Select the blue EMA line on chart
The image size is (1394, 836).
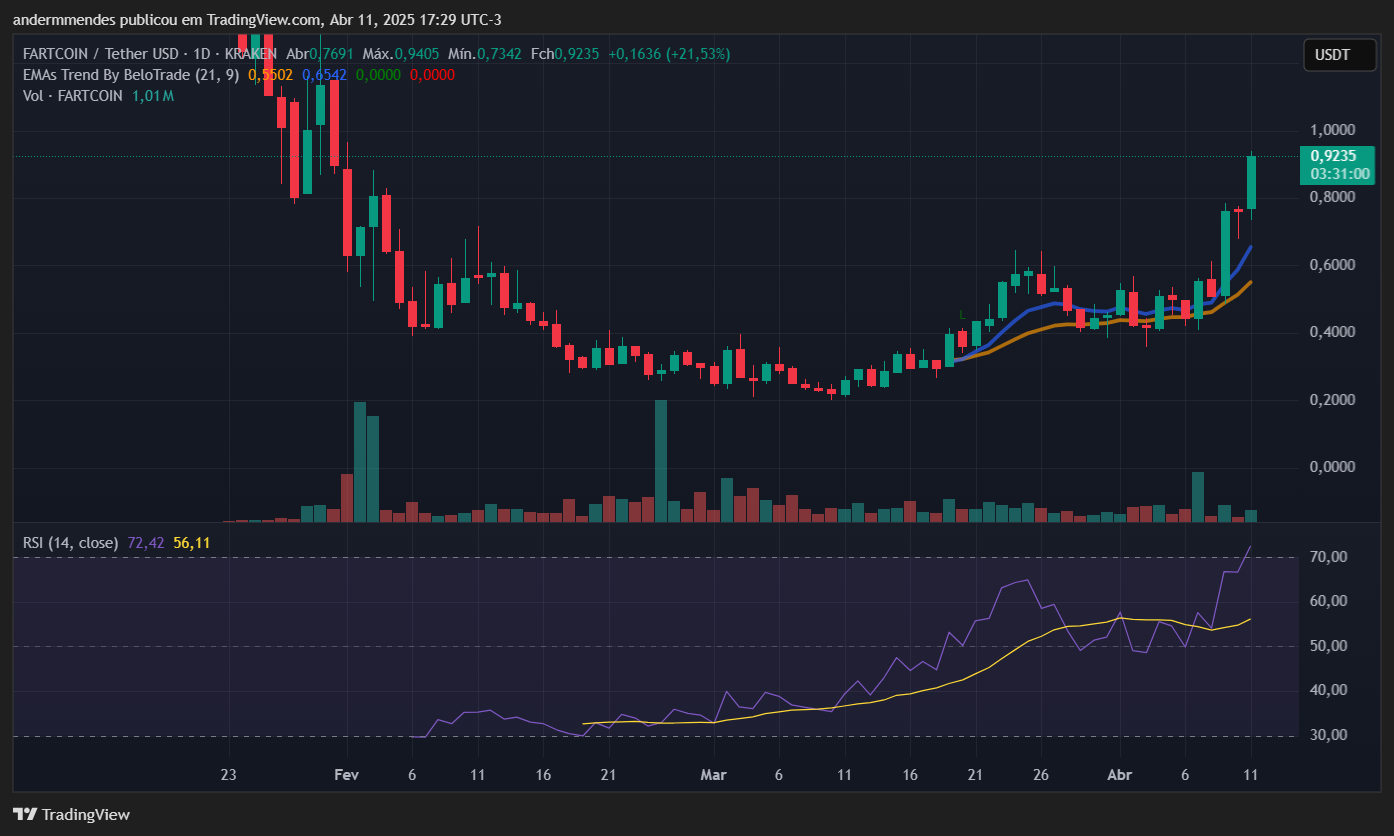click(1100, 306)
